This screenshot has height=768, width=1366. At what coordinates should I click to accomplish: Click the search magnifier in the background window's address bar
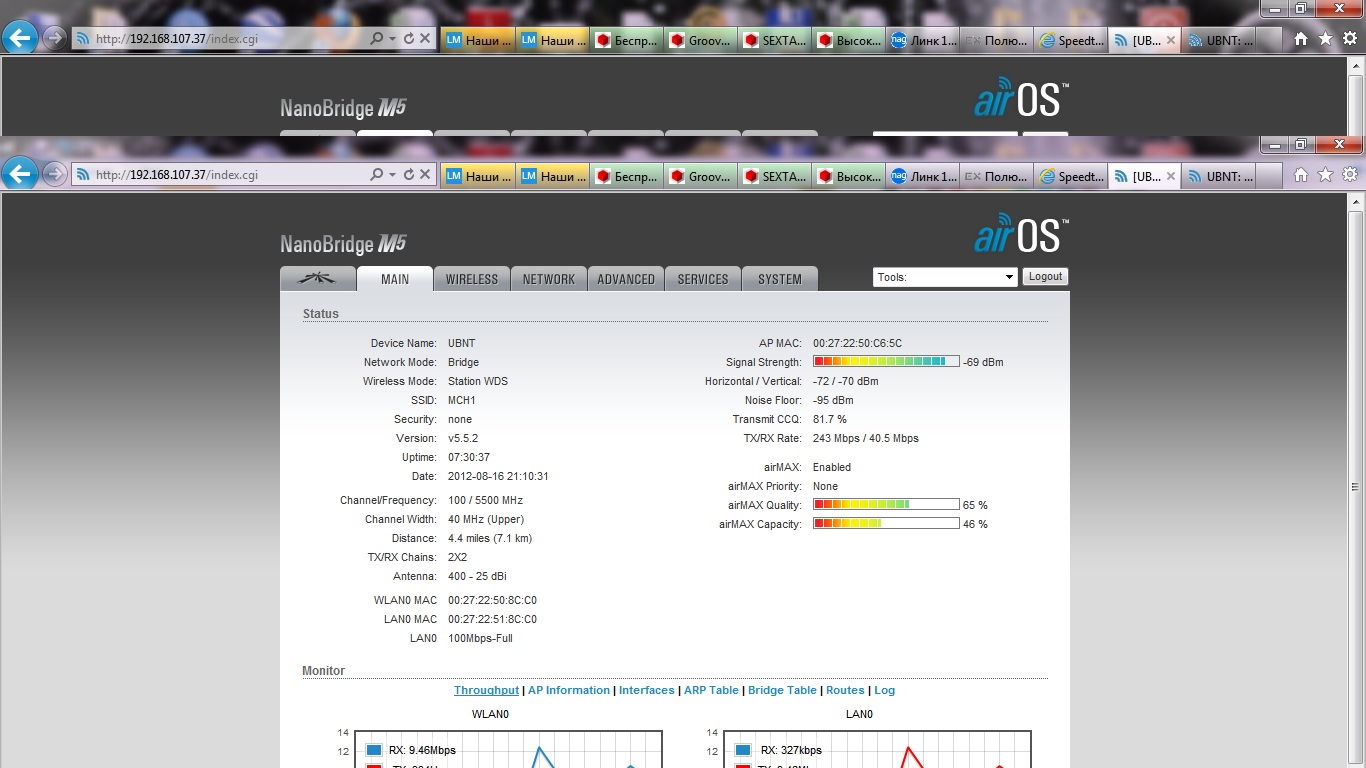tap(377, 39)
